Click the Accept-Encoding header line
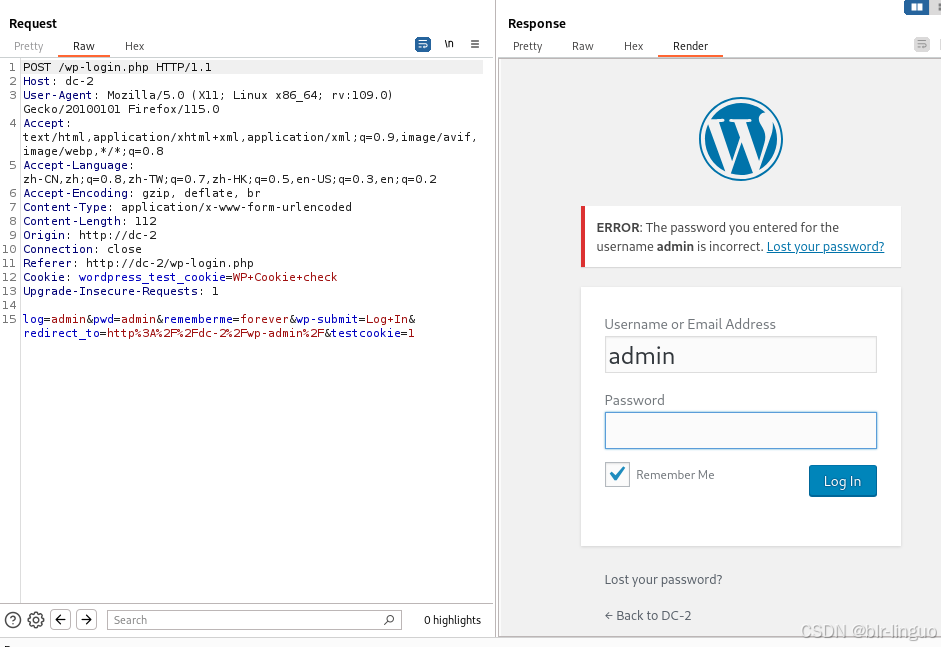 142,193
